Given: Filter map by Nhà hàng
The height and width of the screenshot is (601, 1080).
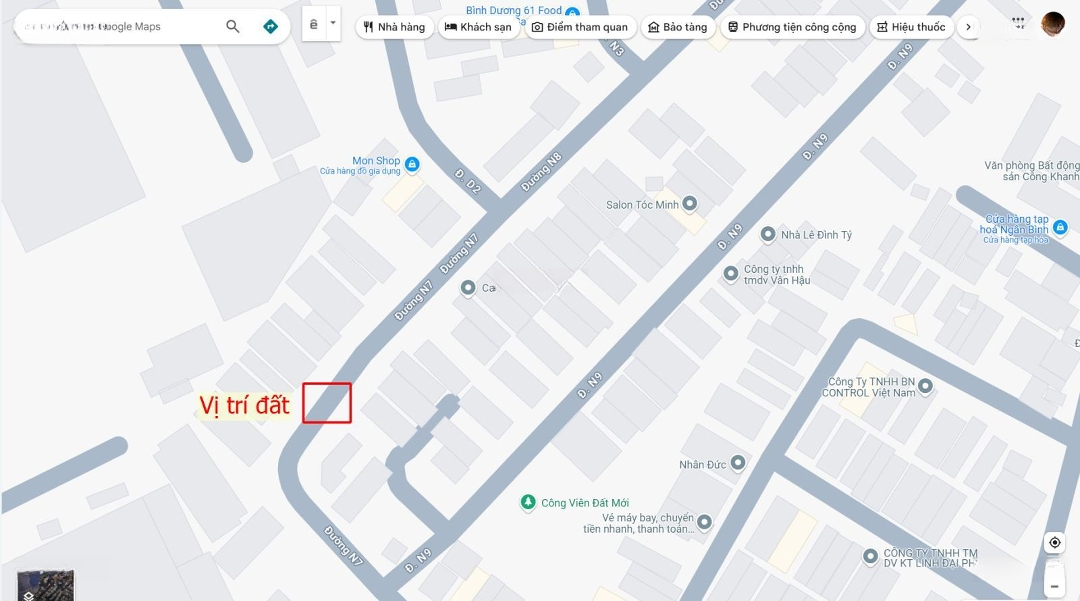Looking at the screenshot, I should click(x=395, y=27).
